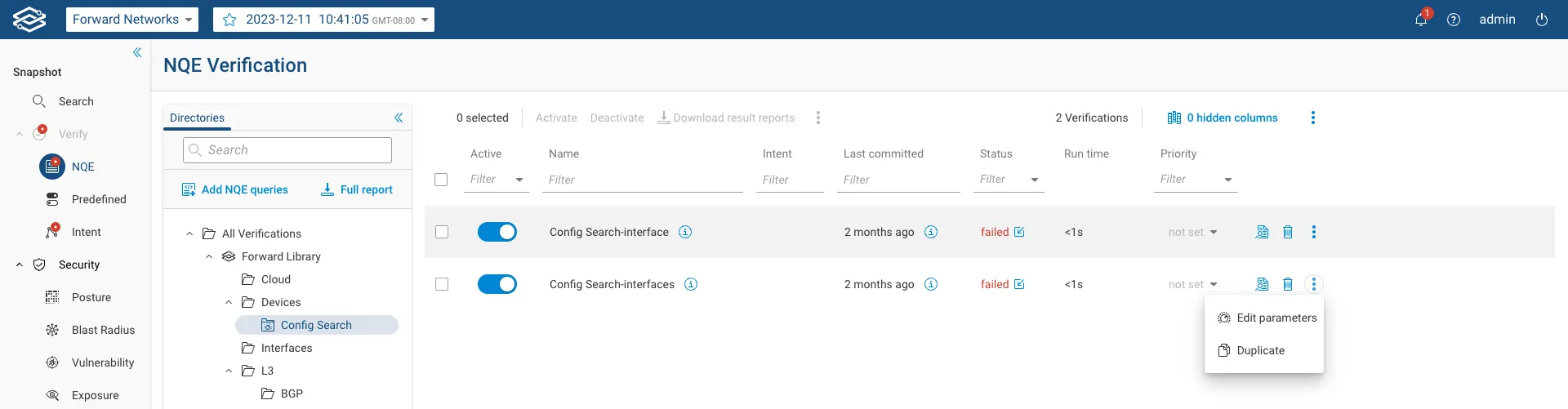Star the current snapshot as favorite
Viewport: 1568px width, 409px height.
(229, 20)
